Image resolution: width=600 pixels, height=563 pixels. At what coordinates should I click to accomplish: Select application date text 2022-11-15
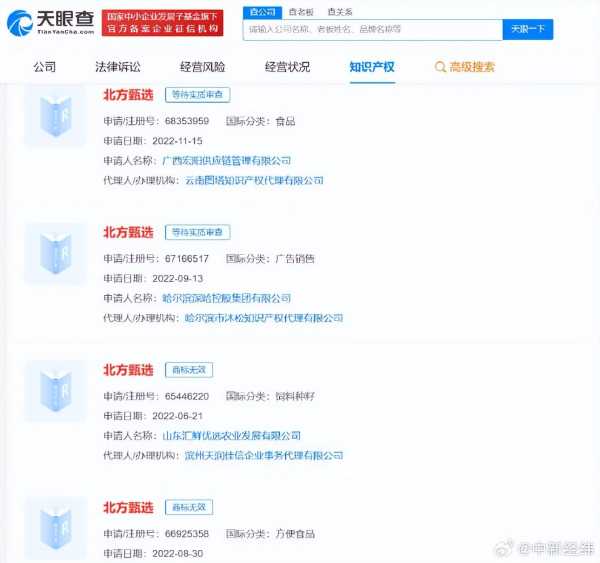click(x=177, y=141)
